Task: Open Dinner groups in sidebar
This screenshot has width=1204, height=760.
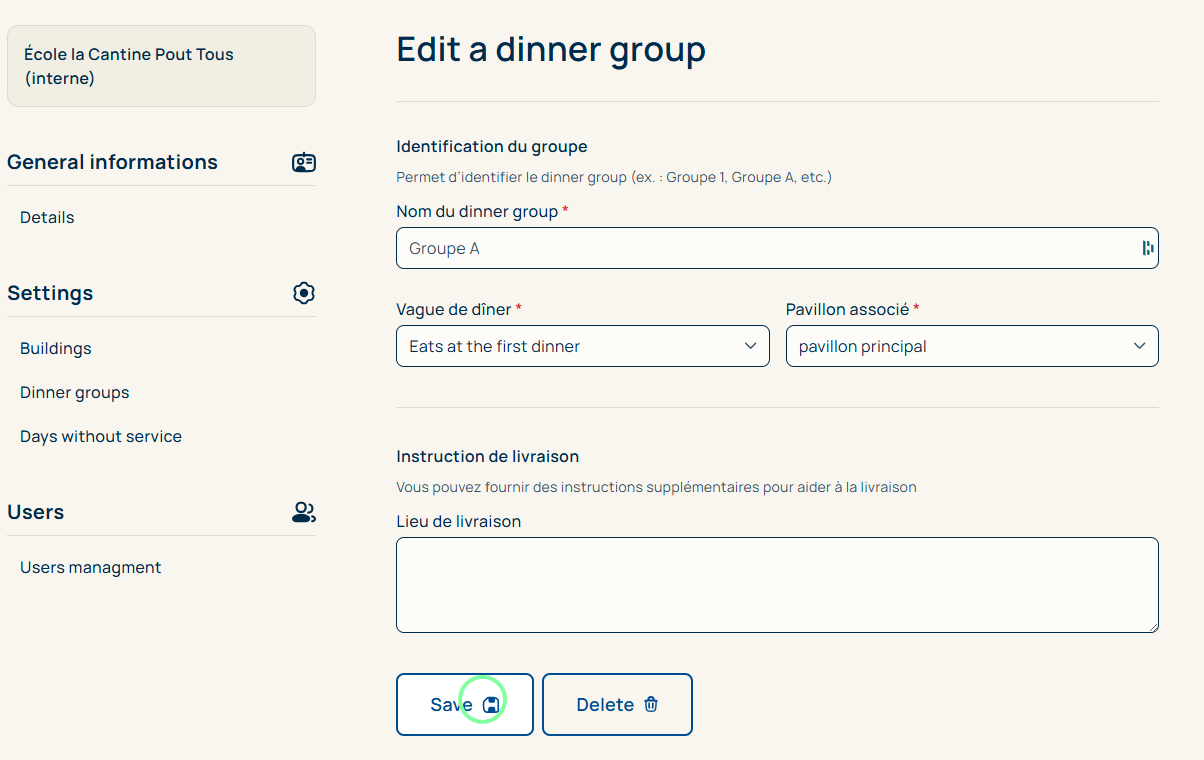Action: click(75, 392)
